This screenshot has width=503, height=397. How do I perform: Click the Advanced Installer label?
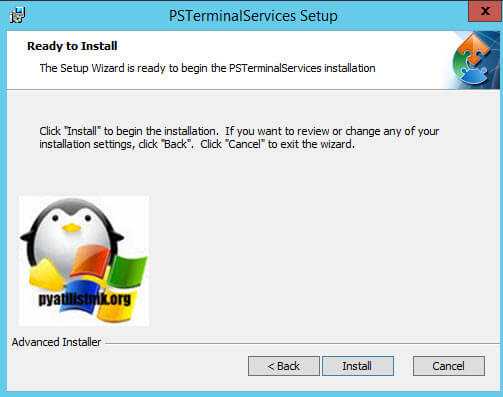click(56, 342)
